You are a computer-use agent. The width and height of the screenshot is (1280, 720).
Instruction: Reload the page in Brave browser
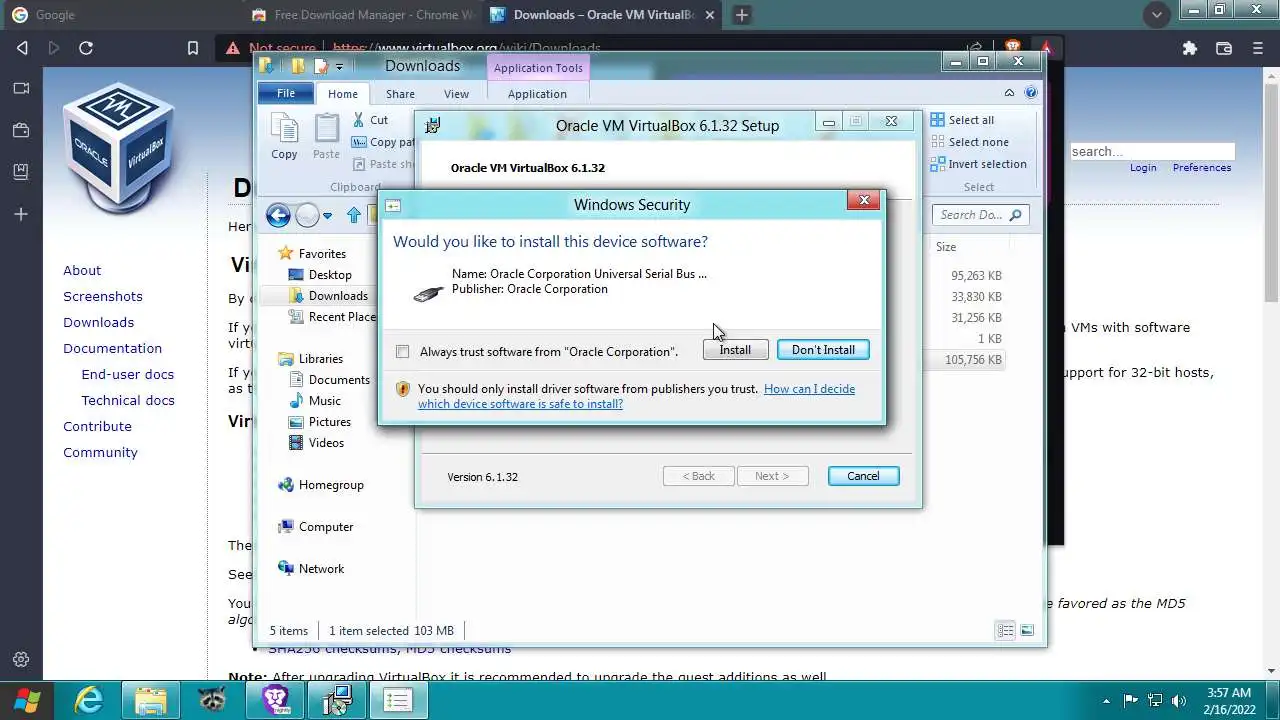tap(86, 48)
